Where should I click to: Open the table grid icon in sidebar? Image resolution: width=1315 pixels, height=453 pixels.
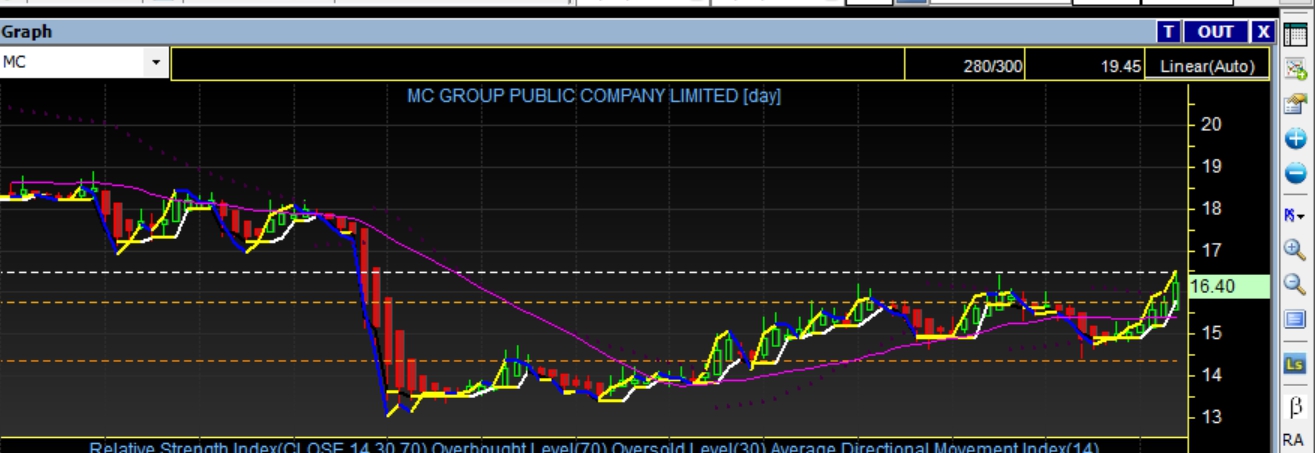click(1295, 33)
